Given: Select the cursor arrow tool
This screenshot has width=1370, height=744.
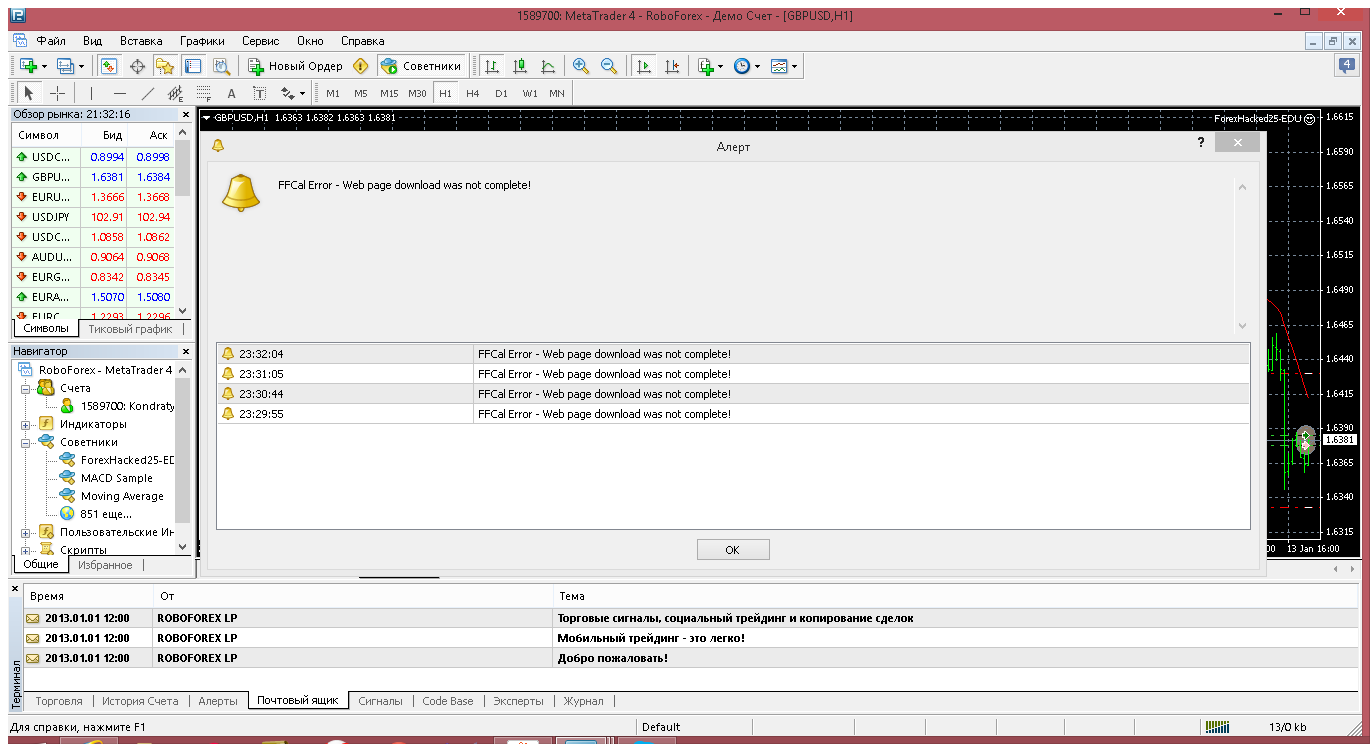Looking at the screenshot, I should pos(29,93).
